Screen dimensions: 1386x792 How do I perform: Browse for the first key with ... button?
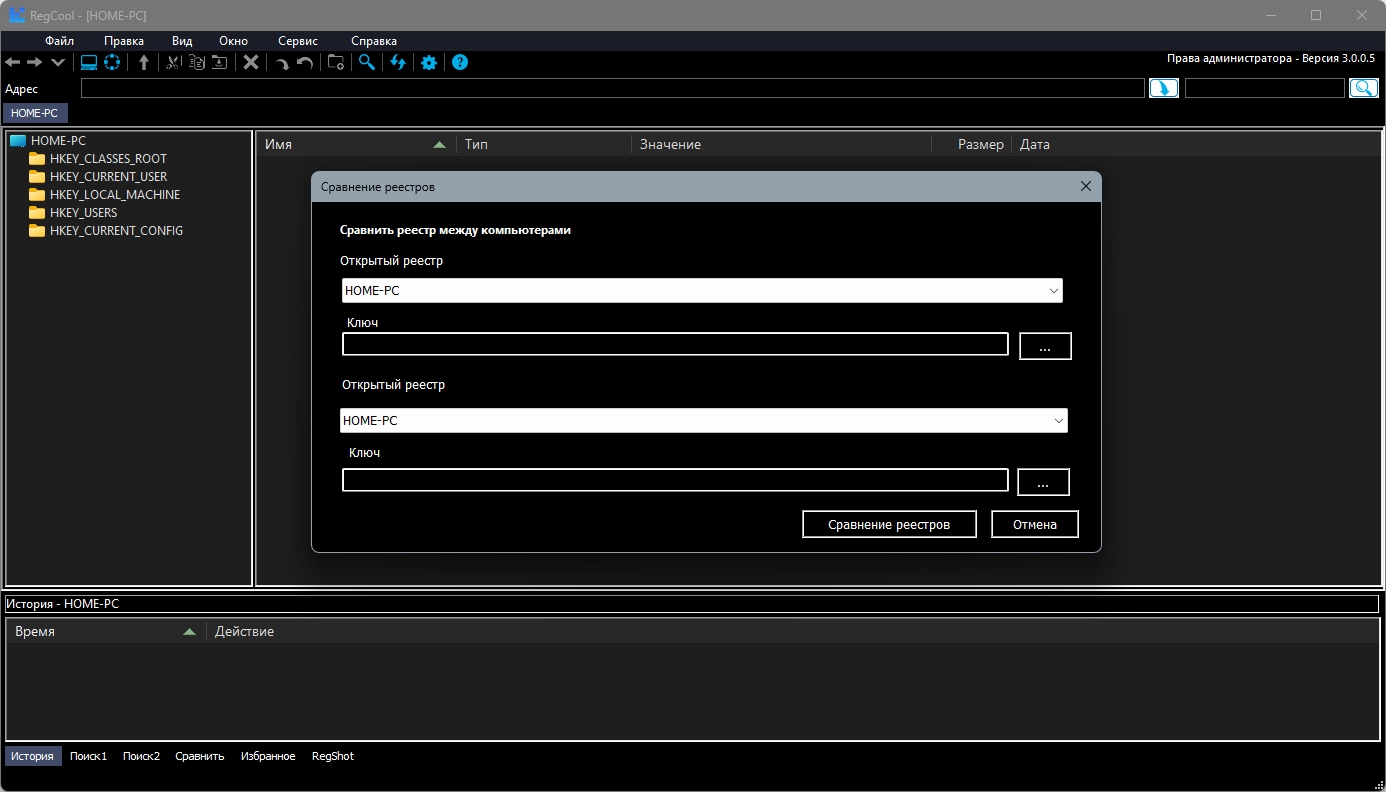[x=1045, y=347]
